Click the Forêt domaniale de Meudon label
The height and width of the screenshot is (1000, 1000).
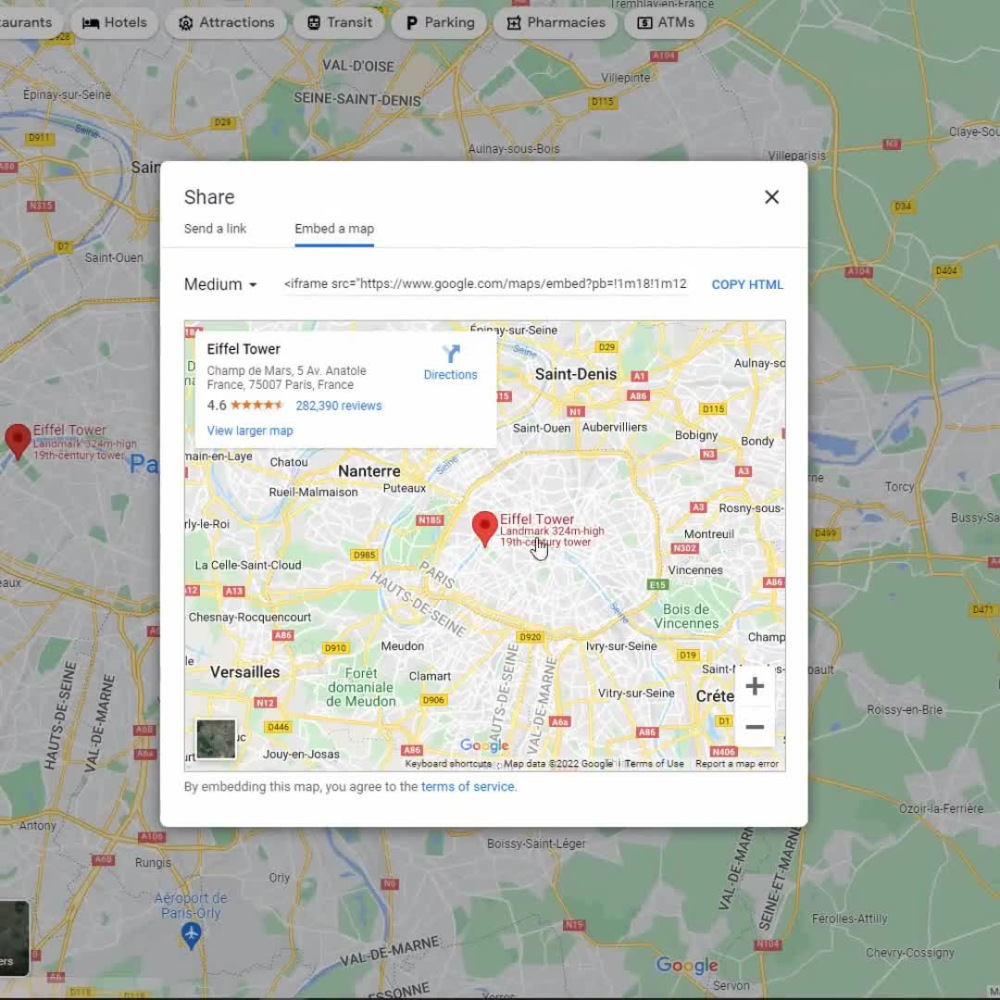coord(361,688)
